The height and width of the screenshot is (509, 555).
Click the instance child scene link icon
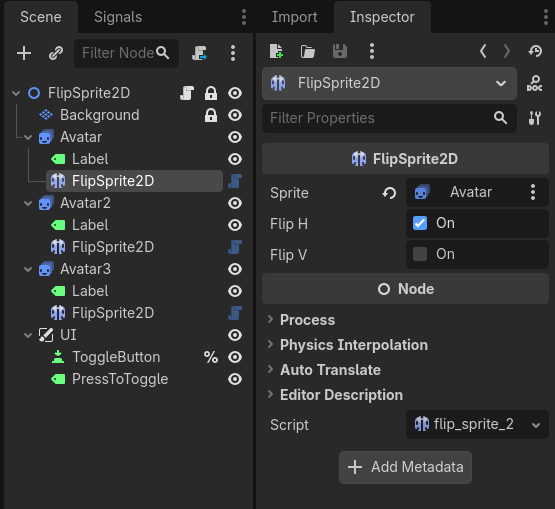tap(56, 53)
